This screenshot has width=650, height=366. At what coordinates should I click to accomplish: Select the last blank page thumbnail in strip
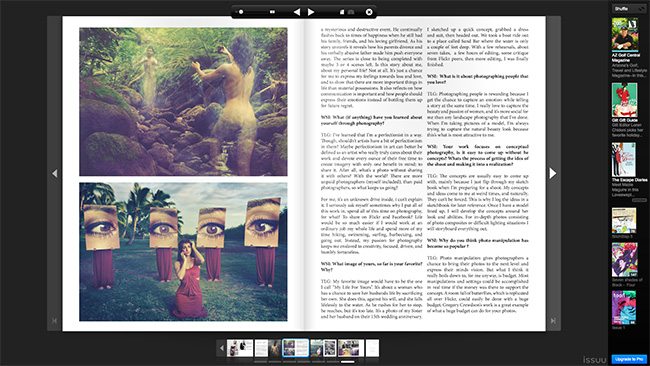click(x=372, y=348)
